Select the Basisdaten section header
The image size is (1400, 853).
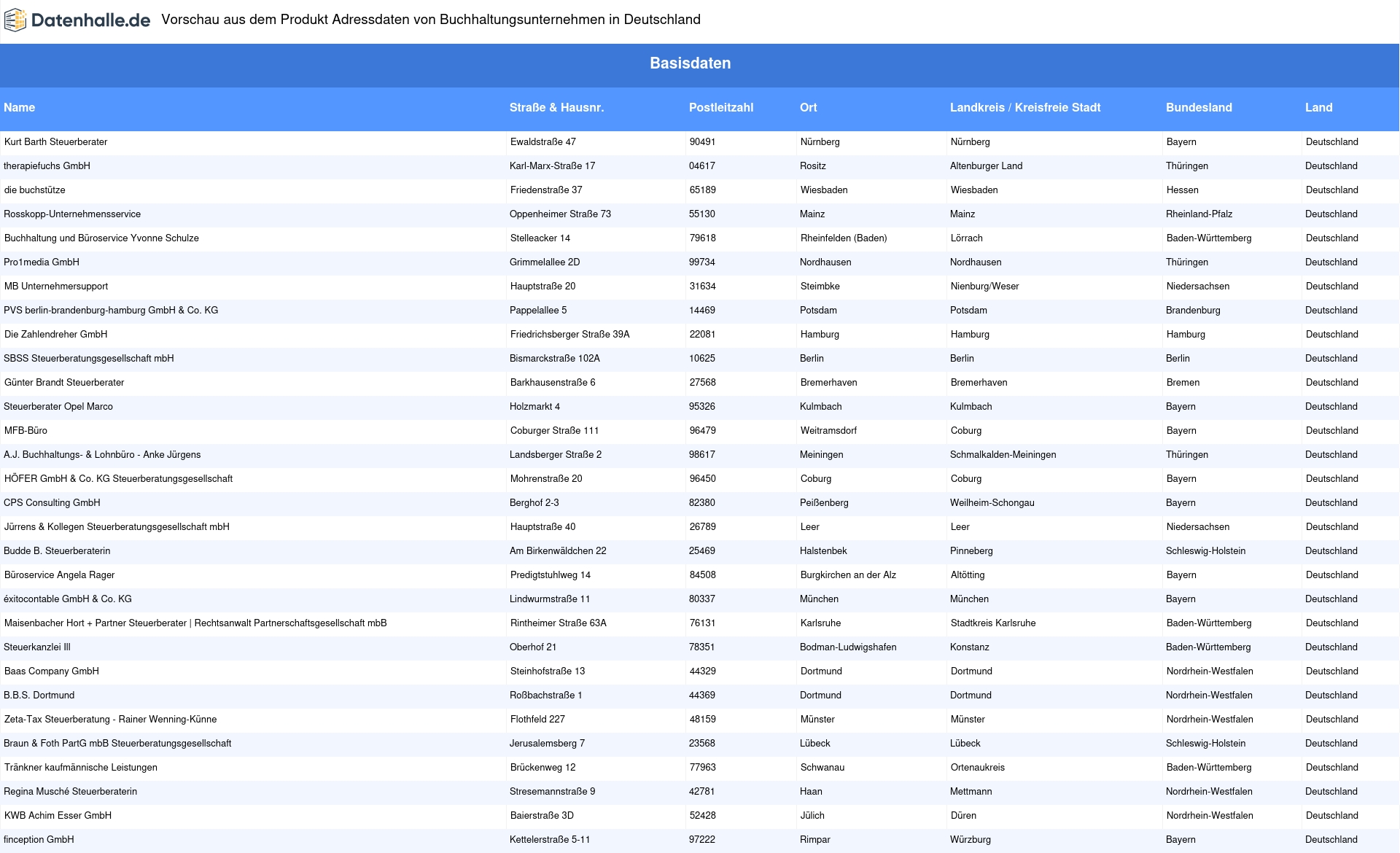tap(691, 63)
